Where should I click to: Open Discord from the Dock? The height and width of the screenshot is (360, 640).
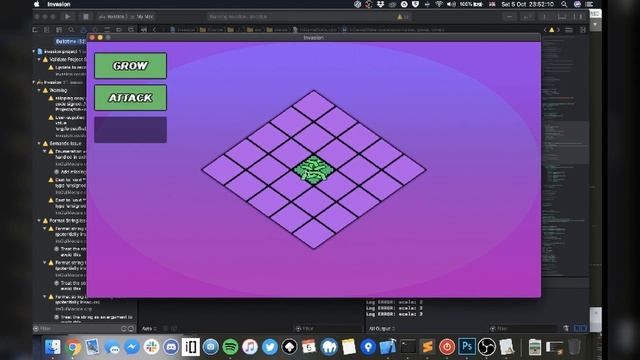171,347
